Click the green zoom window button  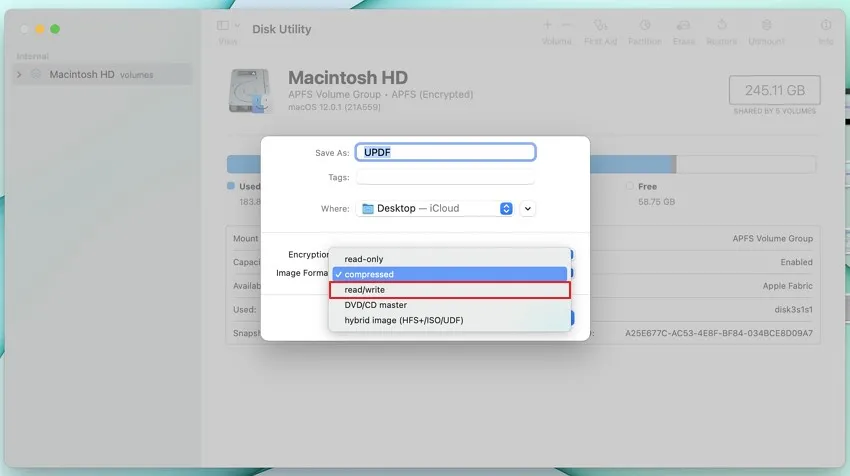tap(55, 29)
